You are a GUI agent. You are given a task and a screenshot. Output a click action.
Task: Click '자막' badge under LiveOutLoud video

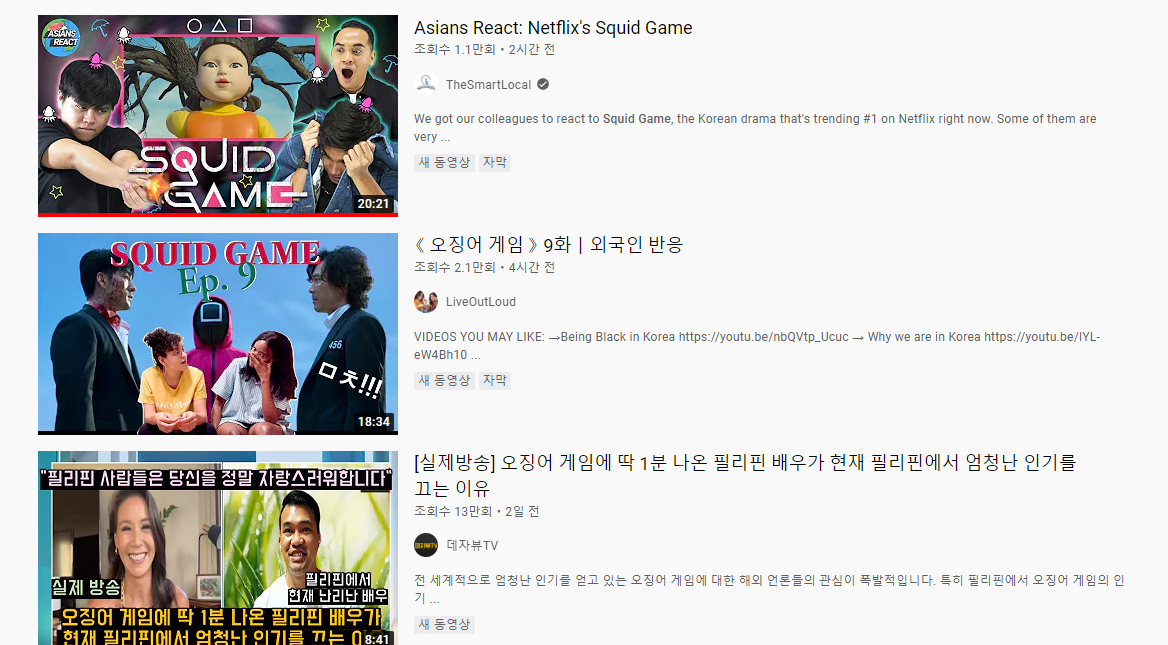495,381
